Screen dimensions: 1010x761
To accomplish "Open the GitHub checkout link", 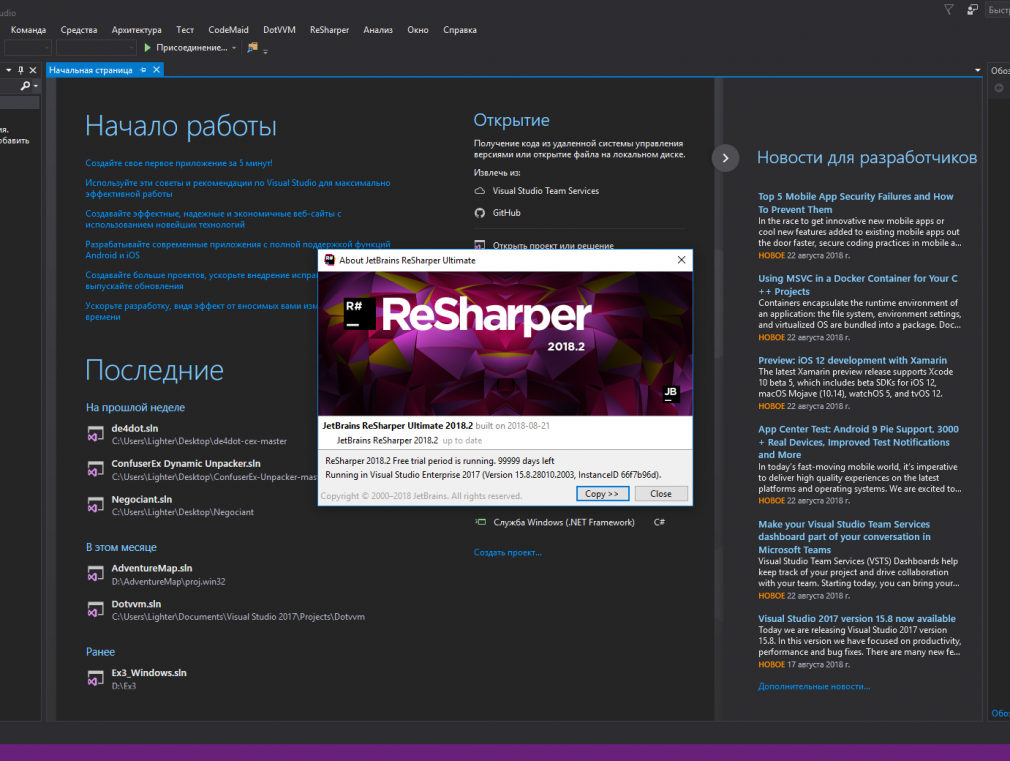I will (x=506, y=213).
